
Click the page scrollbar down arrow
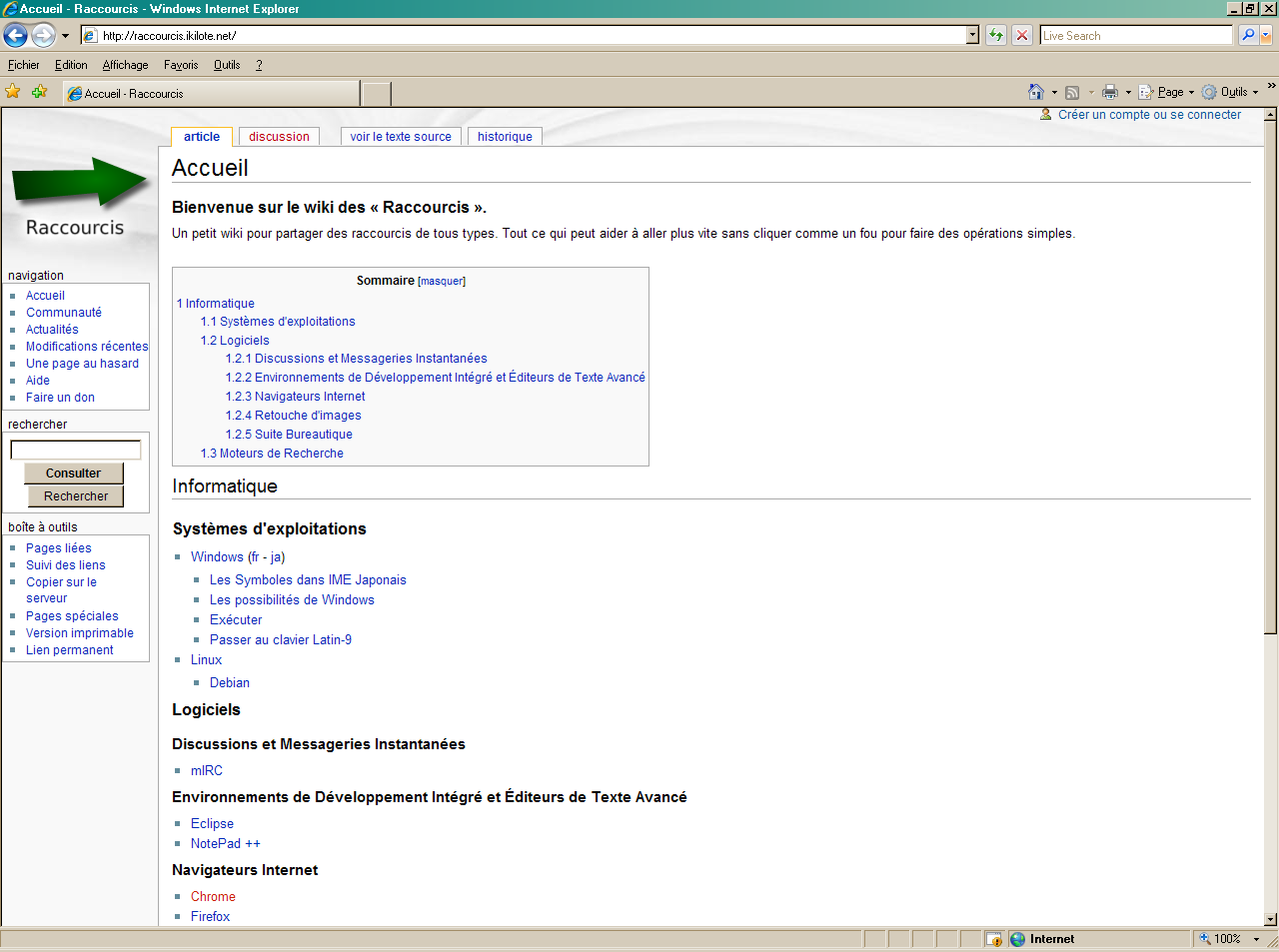(x=1271, y=919)
